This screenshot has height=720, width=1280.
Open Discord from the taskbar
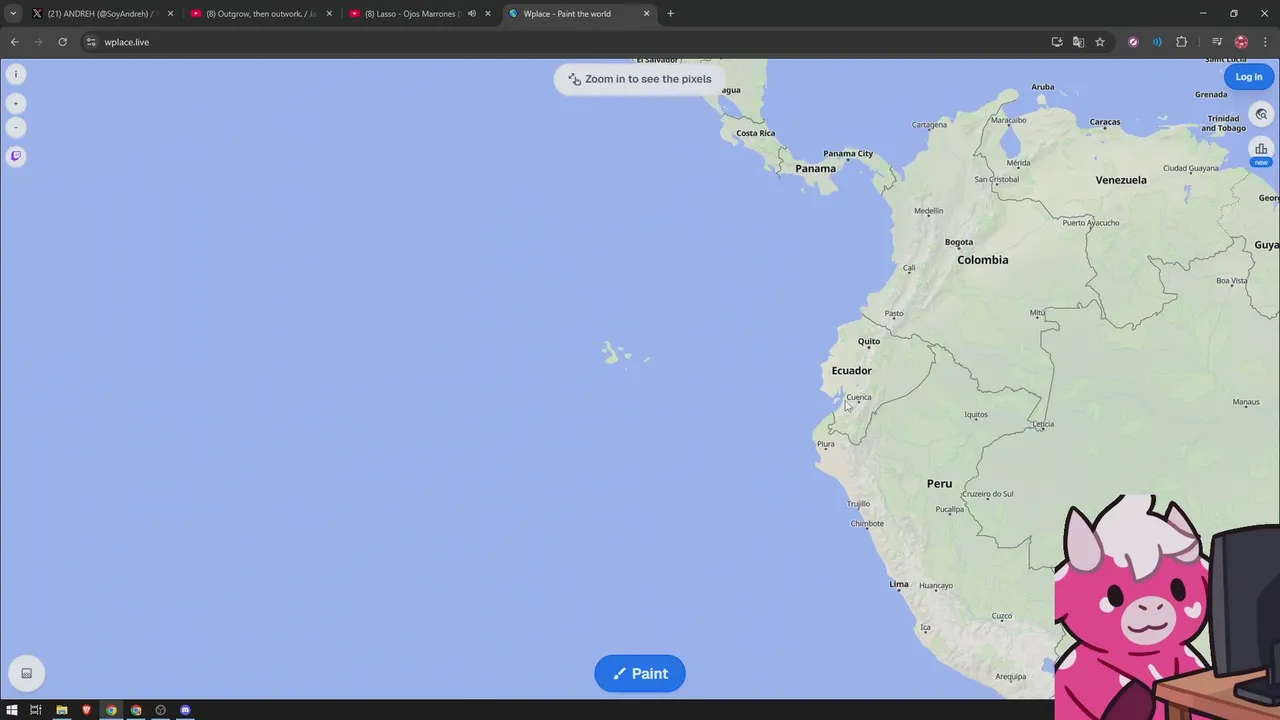(x=185, y=710)
